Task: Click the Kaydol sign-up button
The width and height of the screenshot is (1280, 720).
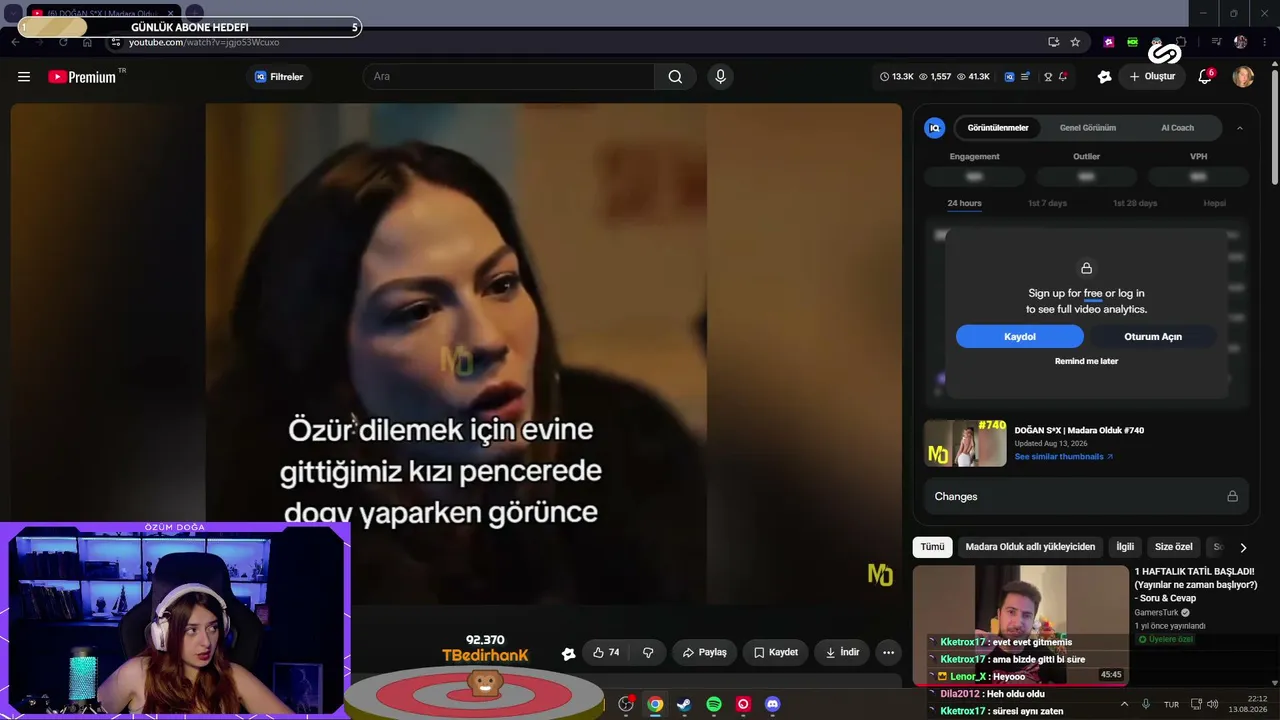Action: [1020, 337]
